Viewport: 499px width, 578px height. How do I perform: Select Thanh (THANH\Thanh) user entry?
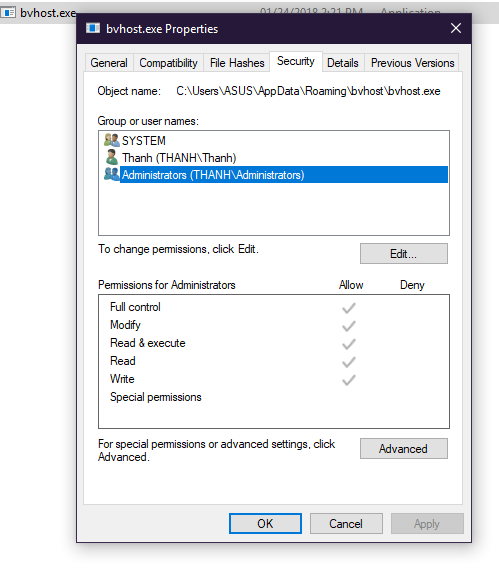(x=179, y=158)
